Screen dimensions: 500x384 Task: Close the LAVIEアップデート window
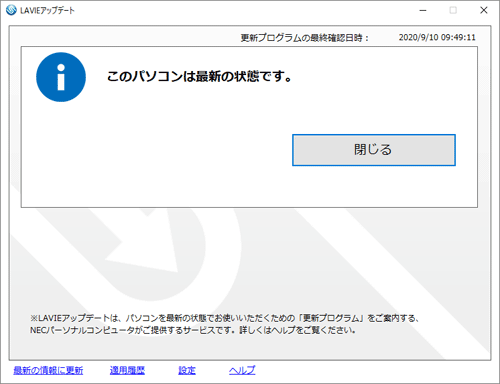tap(484, 10)
